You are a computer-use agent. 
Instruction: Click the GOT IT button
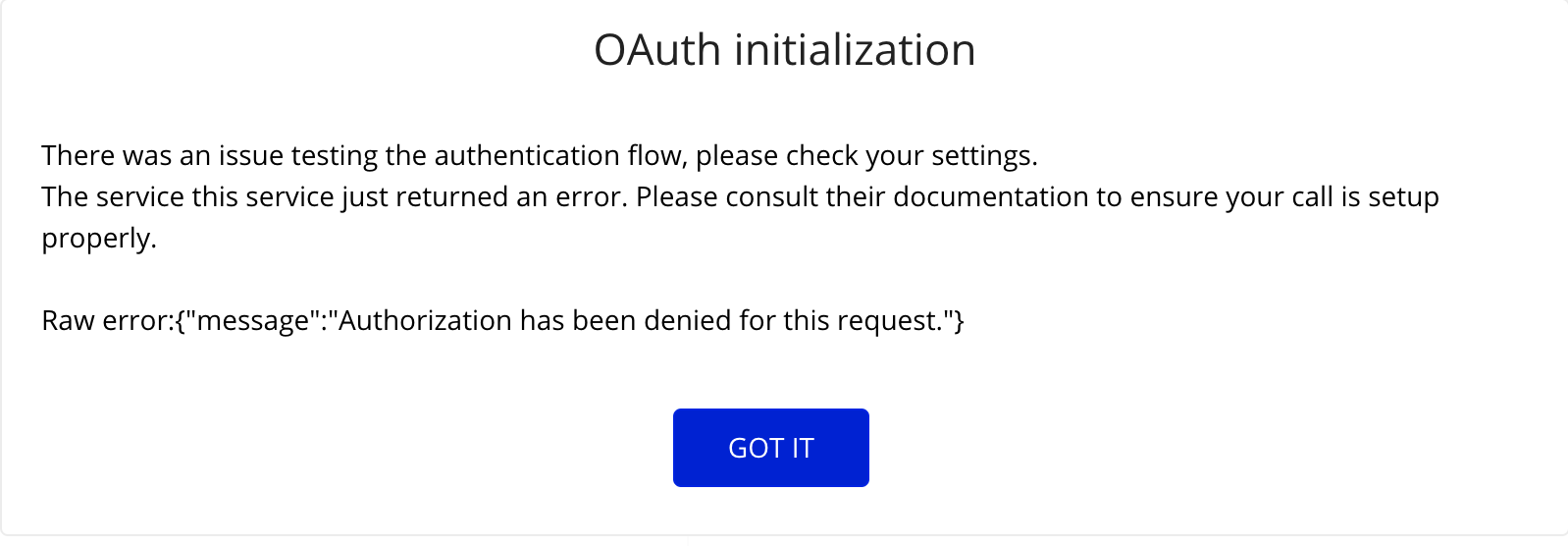click(770, 448)
